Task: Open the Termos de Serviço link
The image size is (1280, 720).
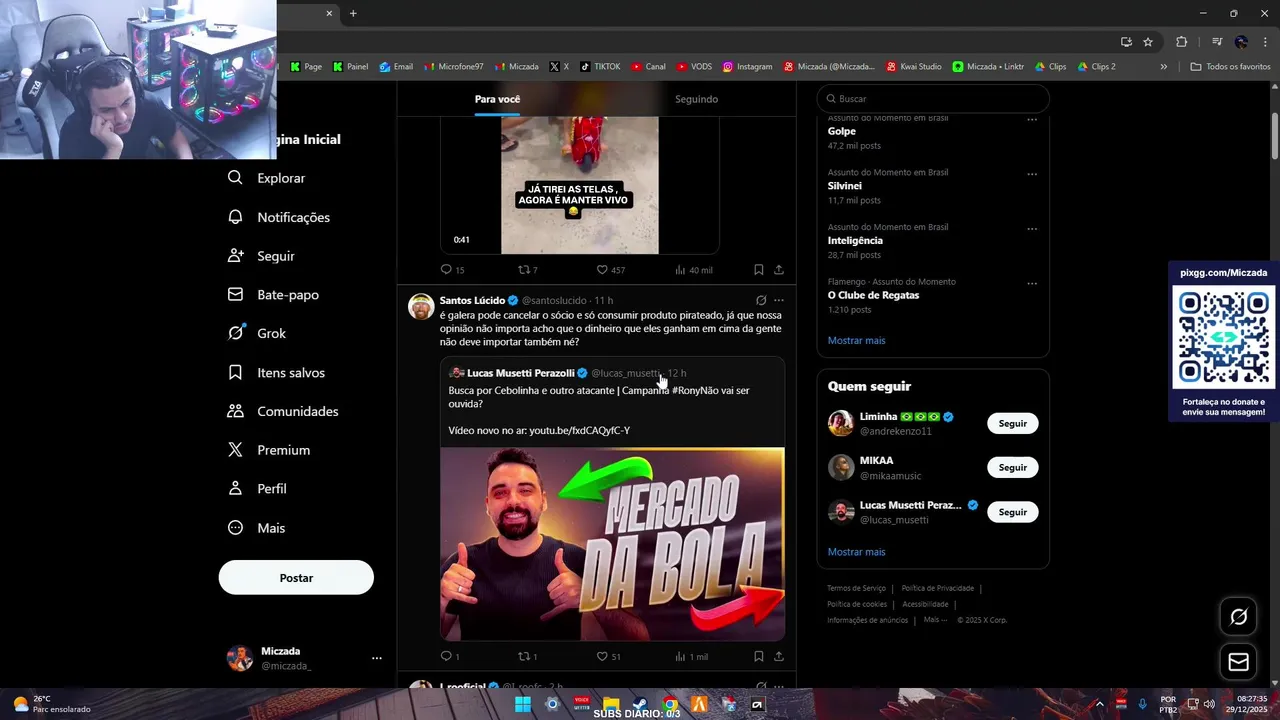Action: (x=856, y=588)
